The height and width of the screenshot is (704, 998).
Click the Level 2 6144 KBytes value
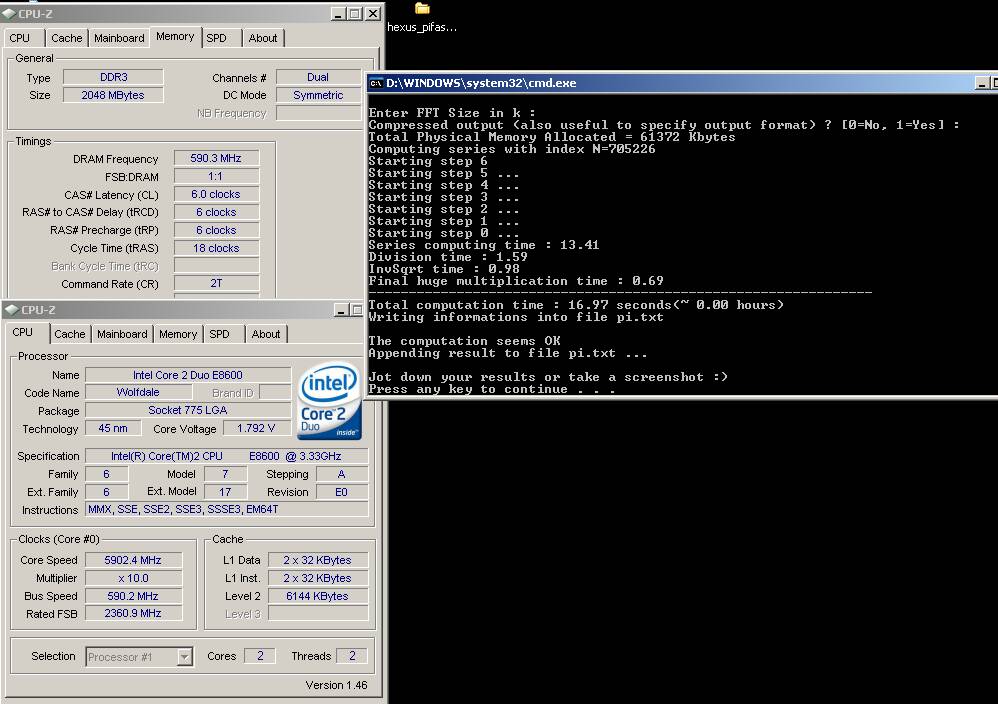(318, 596)
